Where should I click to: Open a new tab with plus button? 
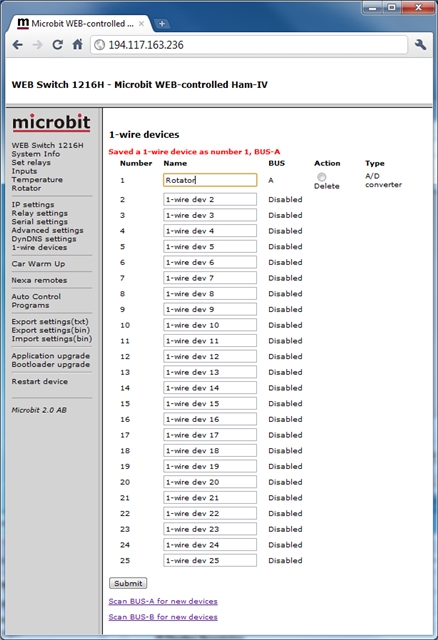tap(162, 24)
